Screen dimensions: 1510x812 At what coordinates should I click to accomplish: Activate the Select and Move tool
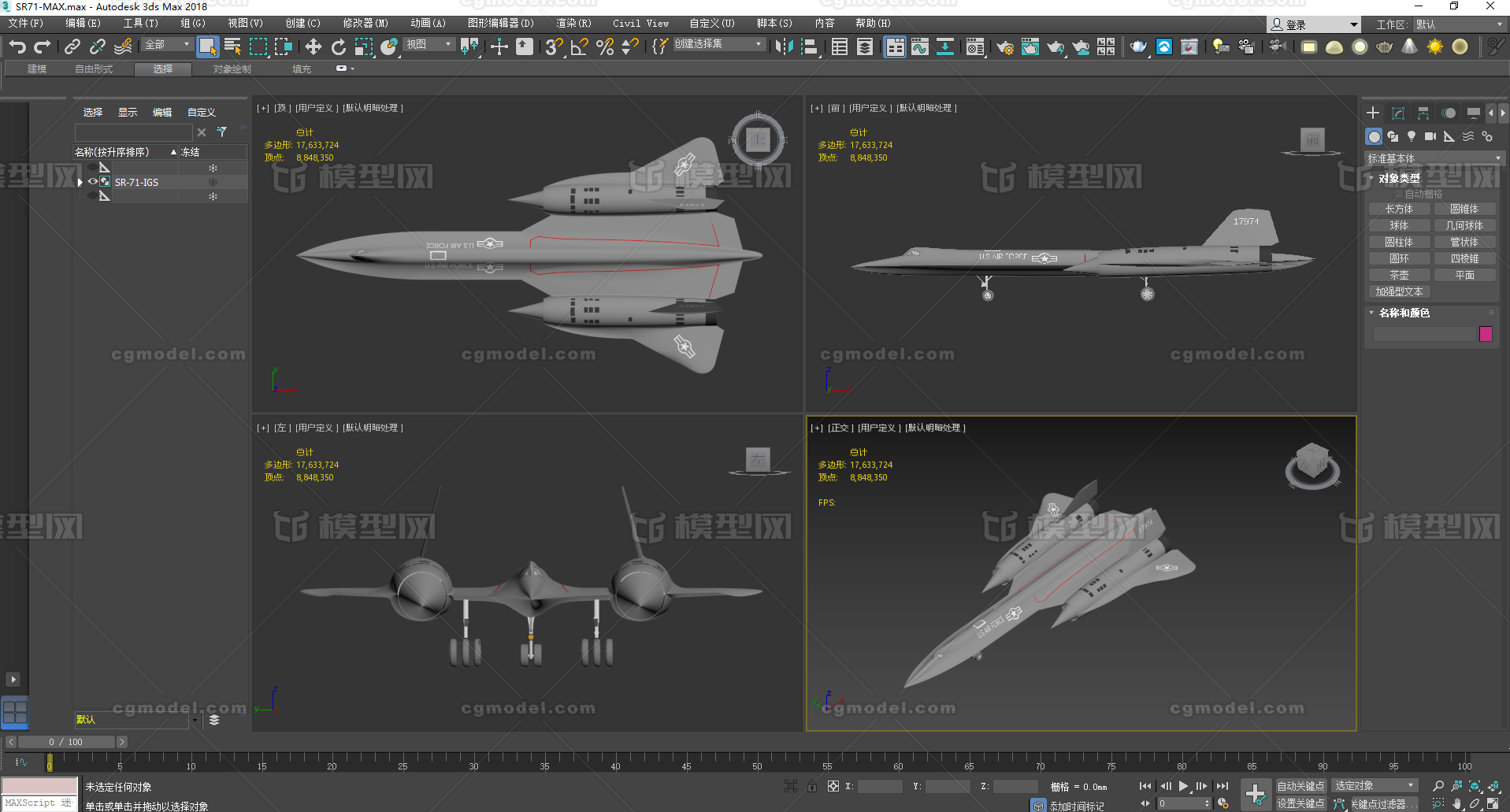(314, 46)
